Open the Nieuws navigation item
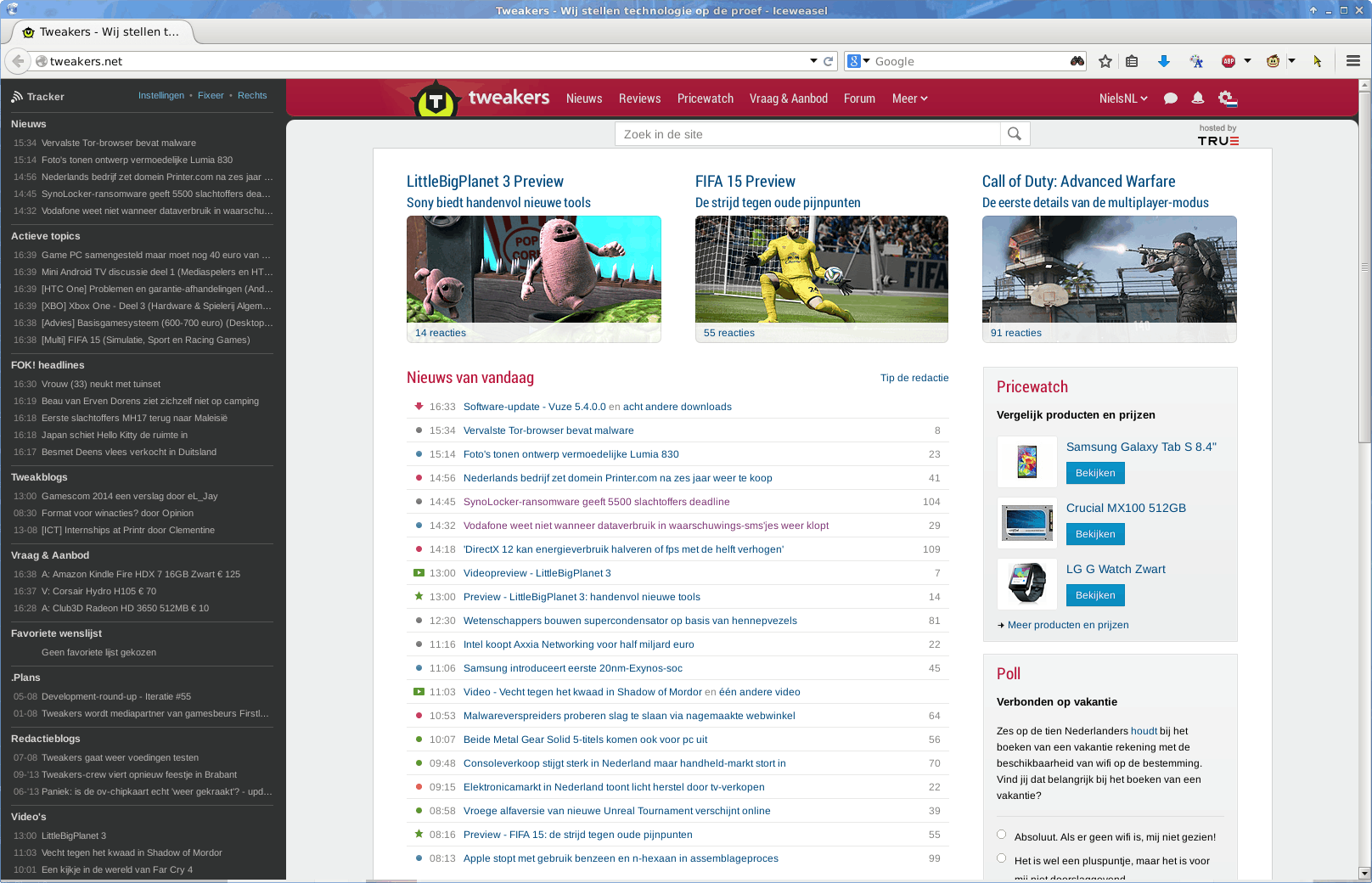The image size is (1372, 883). (x=584, y=98)
